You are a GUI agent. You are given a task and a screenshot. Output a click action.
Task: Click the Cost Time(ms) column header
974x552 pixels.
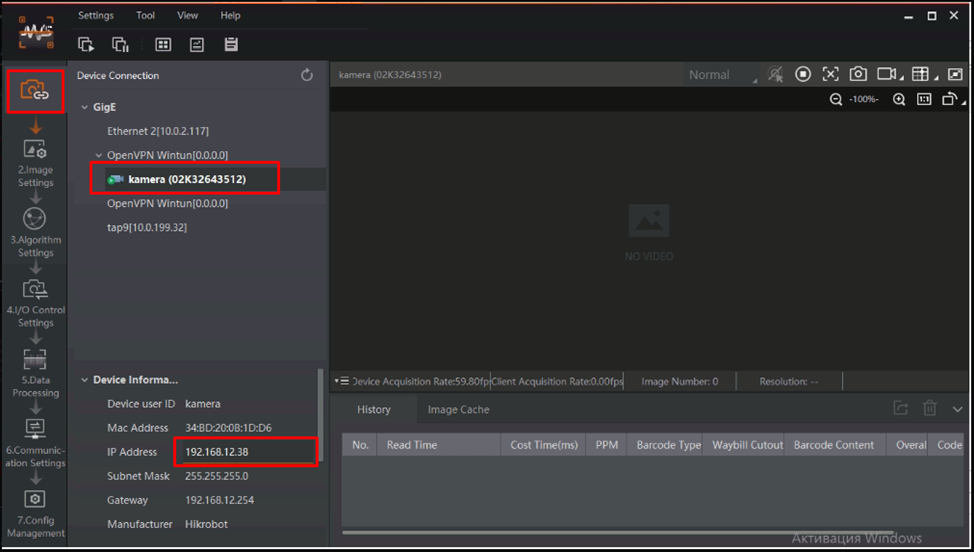tap(544, 445)
